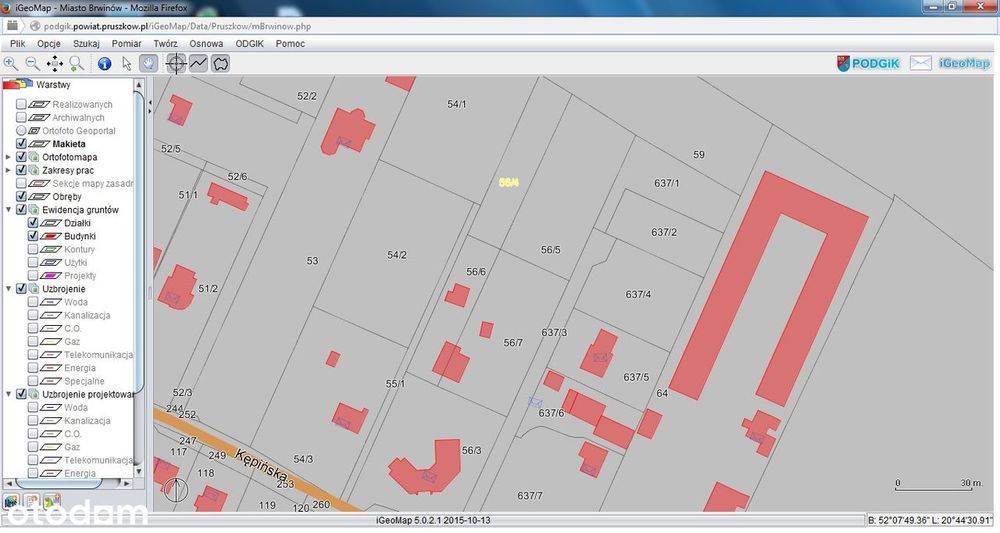Click parcel label 637/4 on the map

tap(638, 295)
